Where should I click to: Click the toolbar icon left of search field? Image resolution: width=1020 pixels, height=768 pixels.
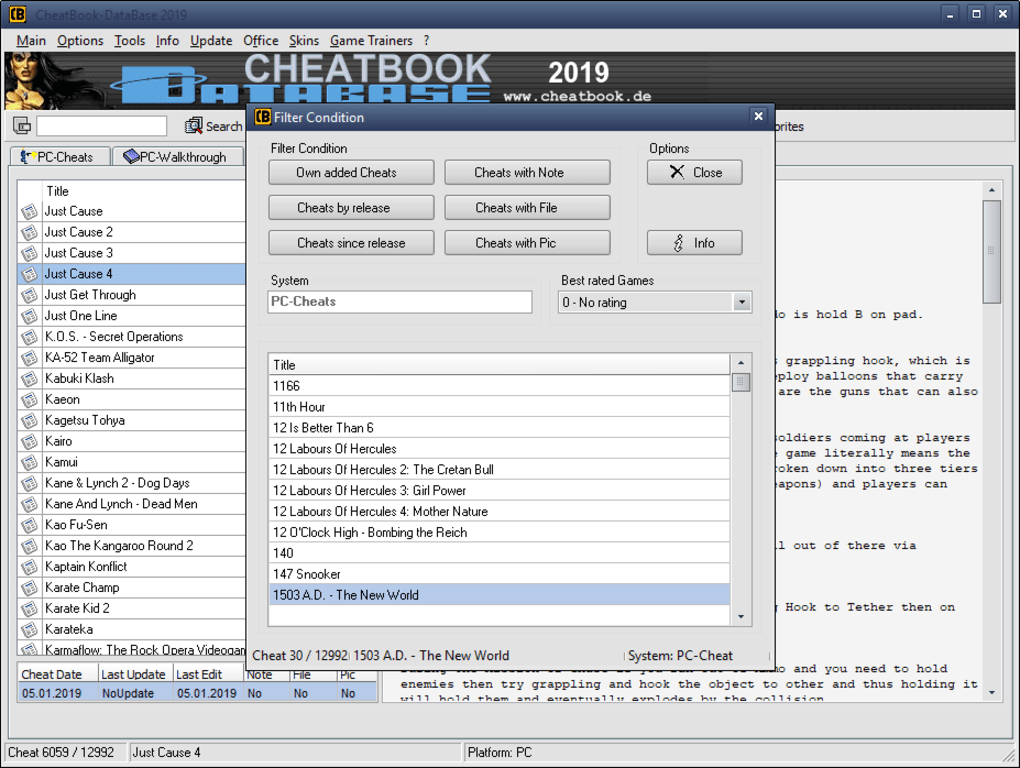pos(21,126)
